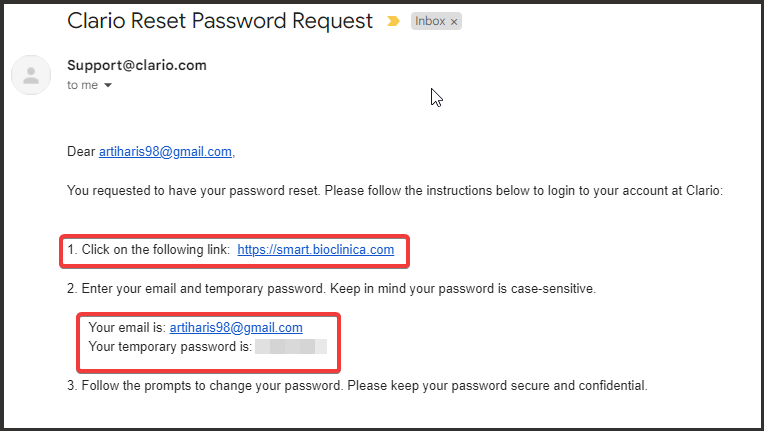Click the "to me" recipient text
764x431 pixels.
83,86
